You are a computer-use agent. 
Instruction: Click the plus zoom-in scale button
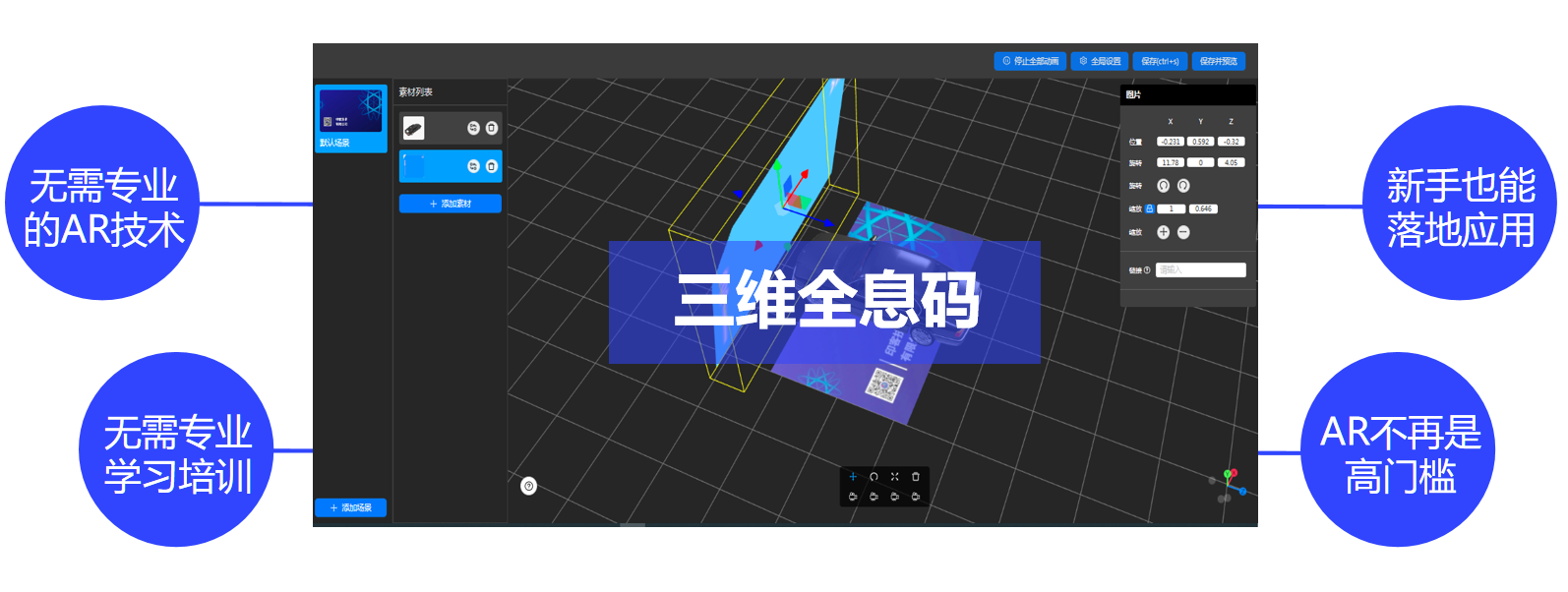click(1163, 232)
